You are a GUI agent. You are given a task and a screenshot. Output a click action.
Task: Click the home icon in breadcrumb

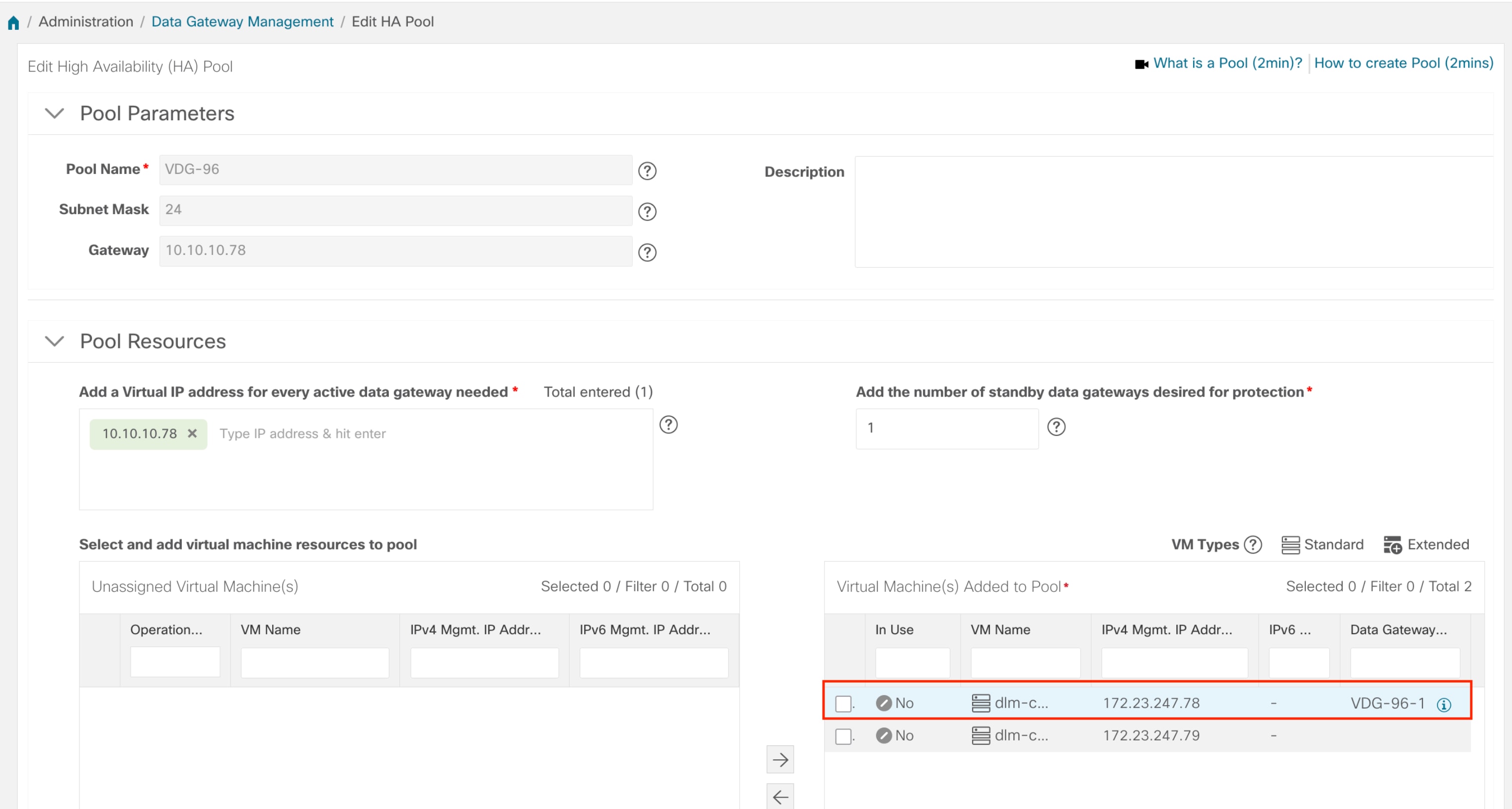click(x=13, y=22)
